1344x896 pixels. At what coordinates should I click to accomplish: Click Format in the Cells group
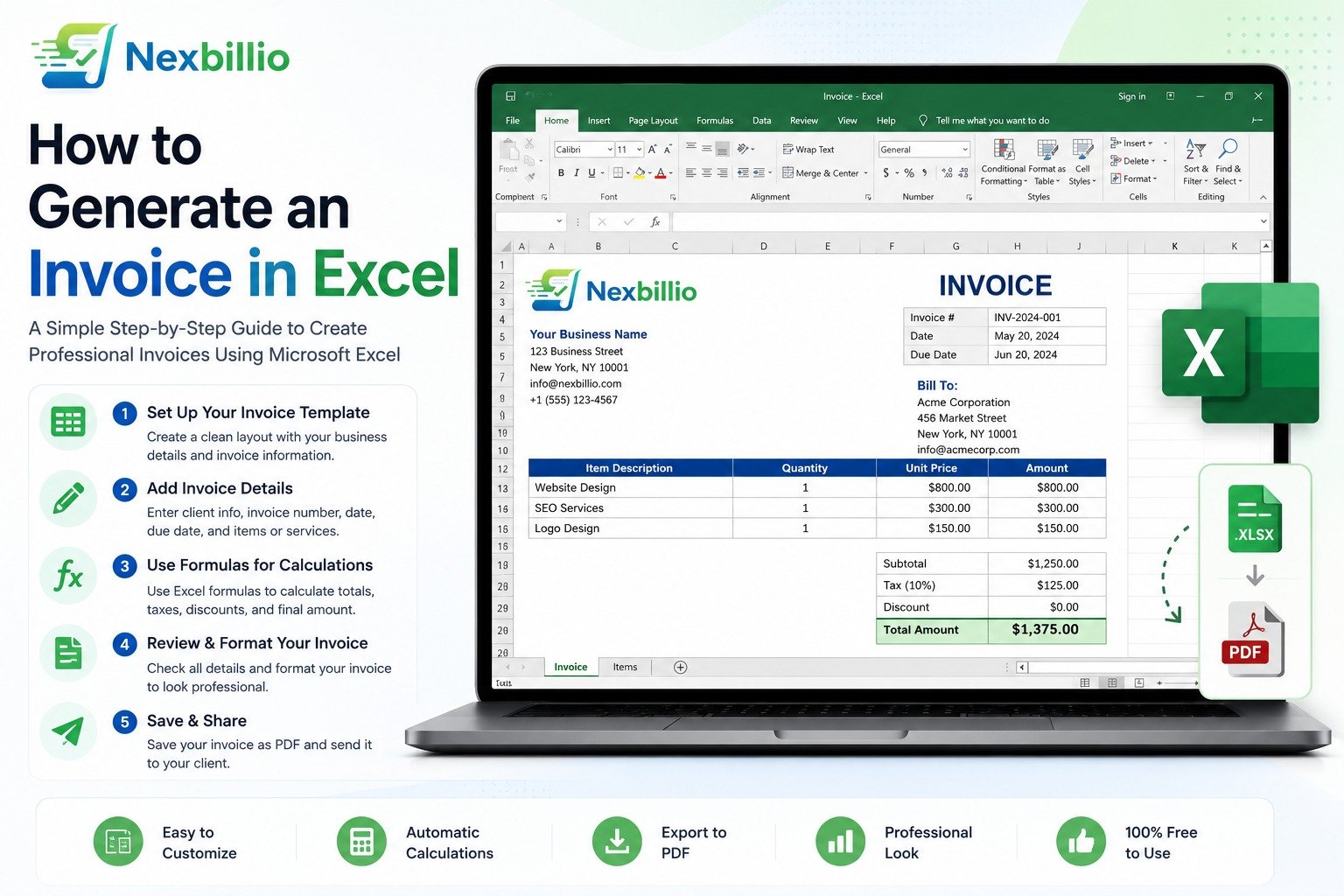click(1134, 178)
